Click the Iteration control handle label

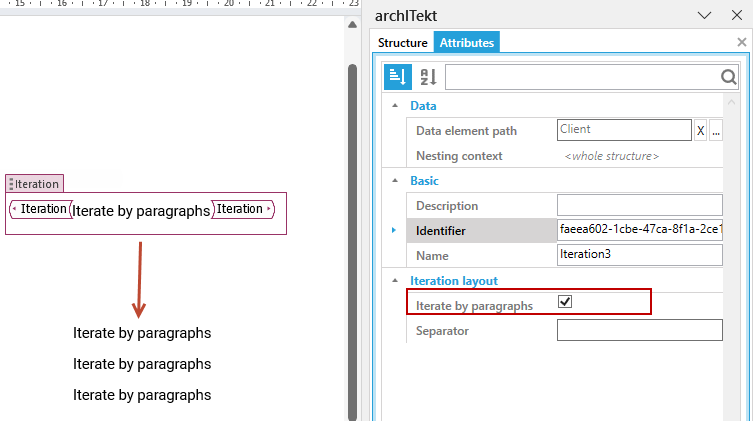(35, 184)
